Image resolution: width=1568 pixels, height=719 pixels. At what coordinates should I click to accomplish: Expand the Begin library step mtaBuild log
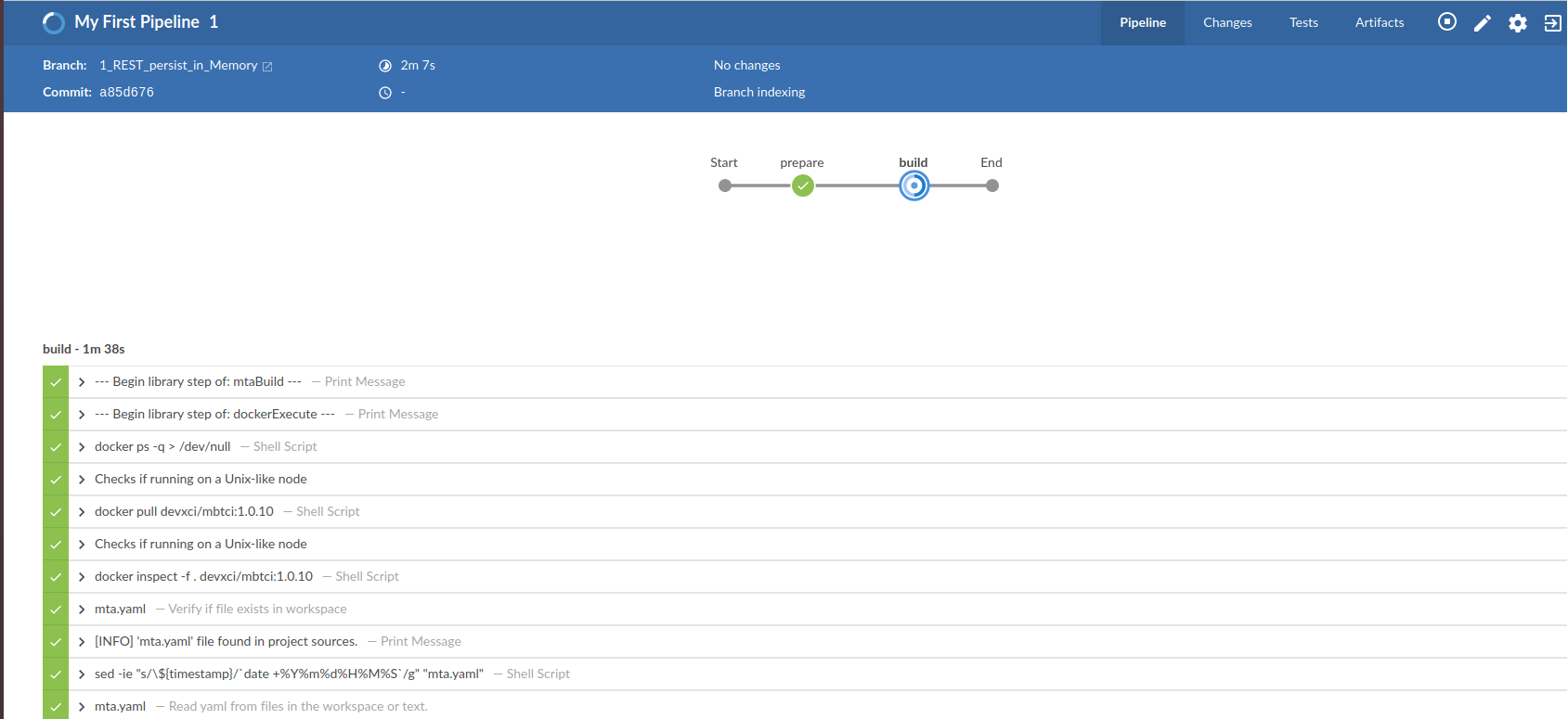(x=82, y=382)
